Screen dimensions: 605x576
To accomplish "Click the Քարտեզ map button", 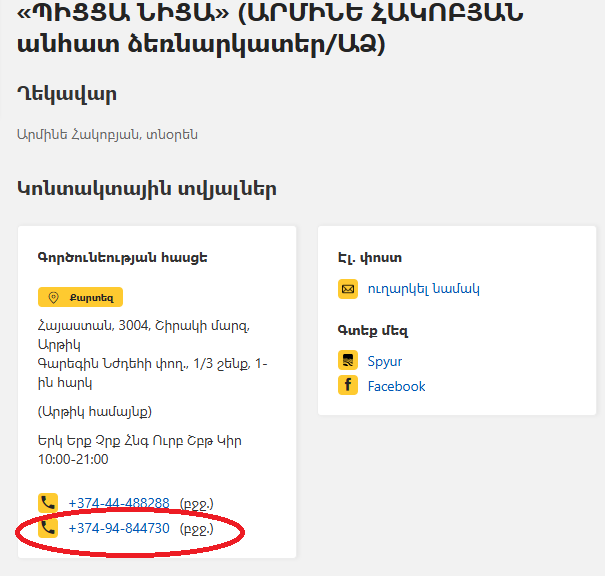I will pos(80,297).
